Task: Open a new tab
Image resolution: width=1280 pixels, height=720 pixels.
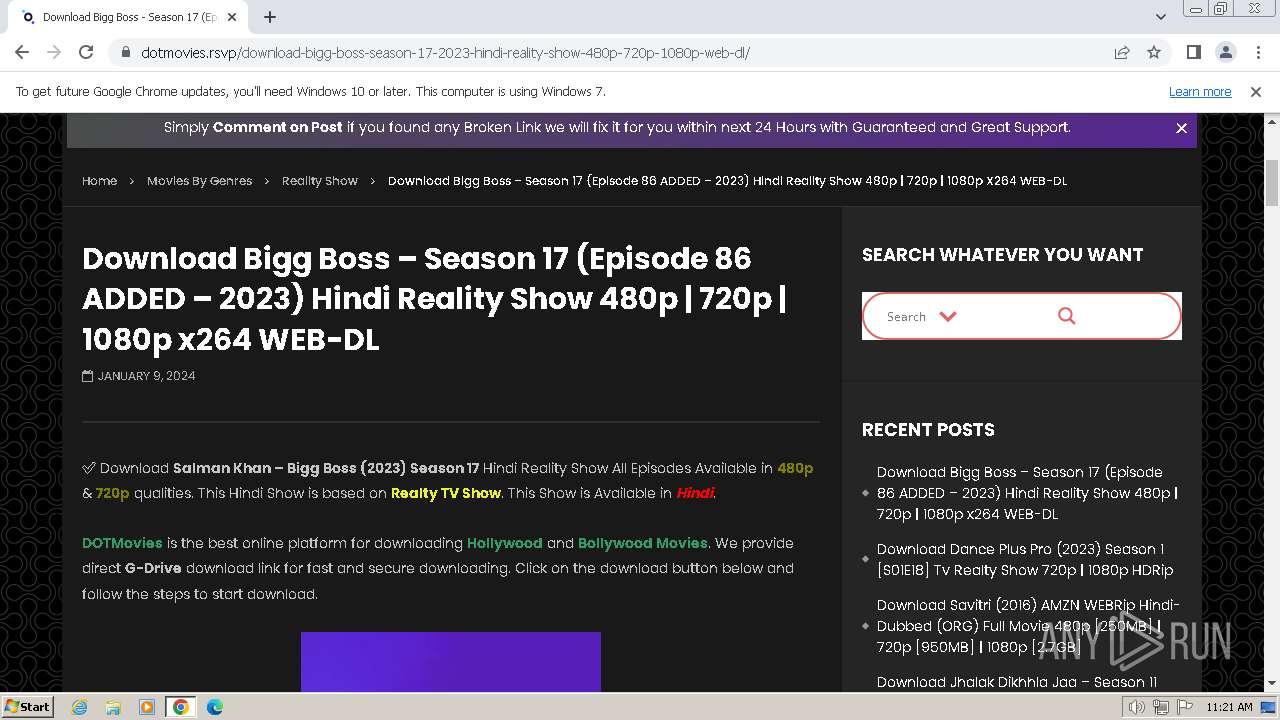Action: [270, 17]
